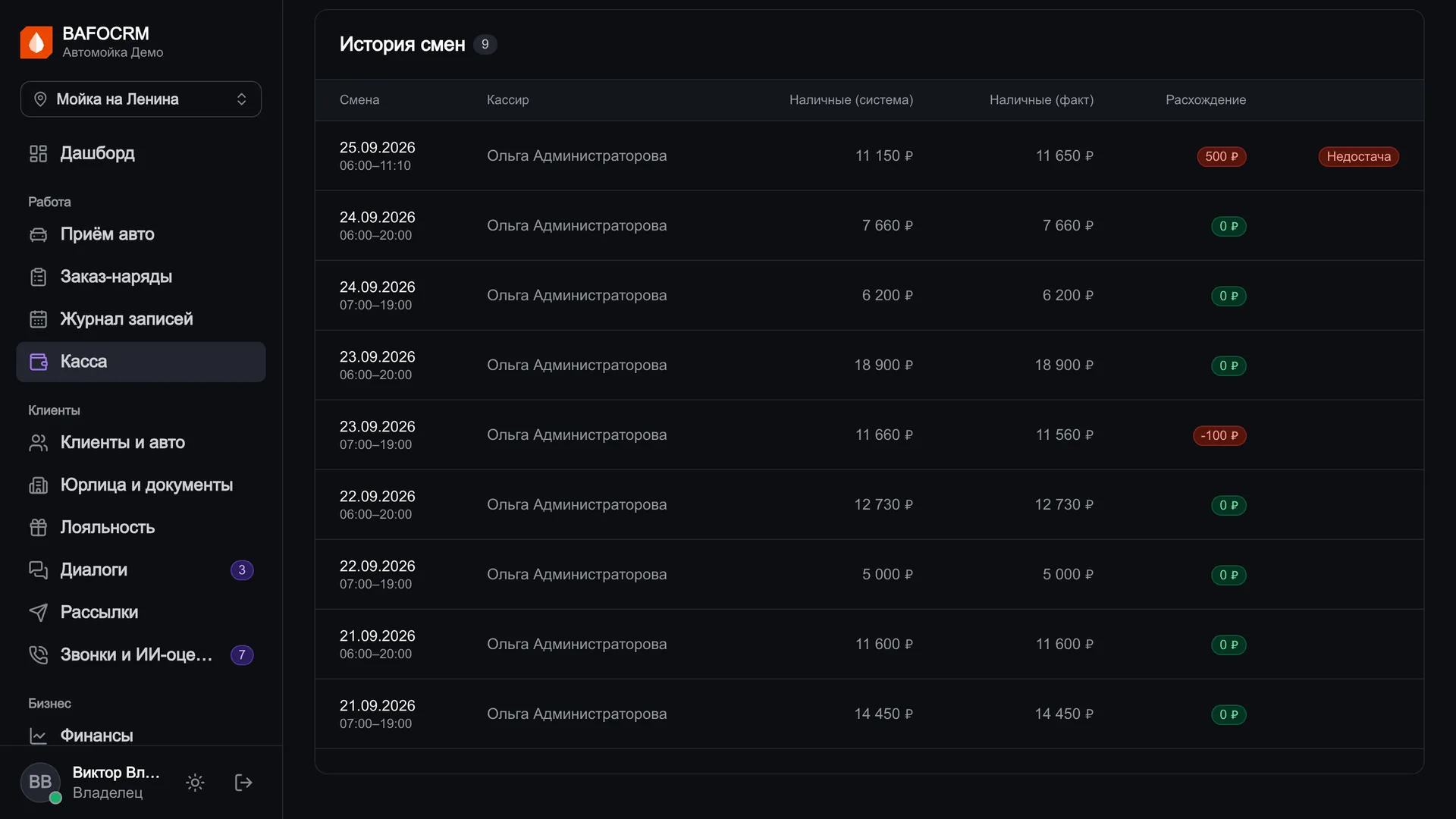The height and width of the screenshot is (819, 1456).
Task: Open Журнал записей menu item
Action: [141, 319]
